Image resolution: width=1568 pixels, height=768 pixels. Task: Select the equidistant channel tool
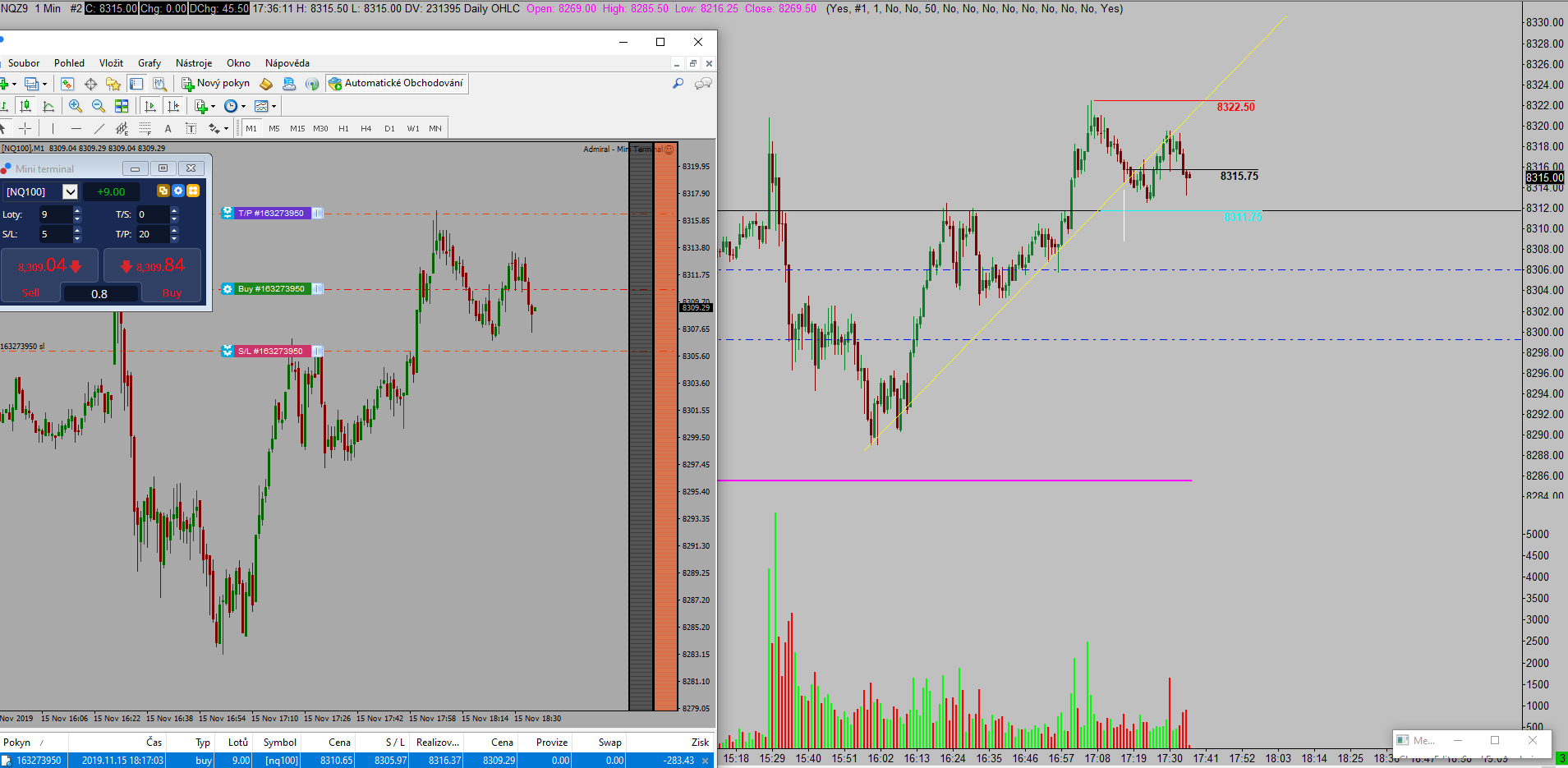pyautogui.click(x=122, y=128)
